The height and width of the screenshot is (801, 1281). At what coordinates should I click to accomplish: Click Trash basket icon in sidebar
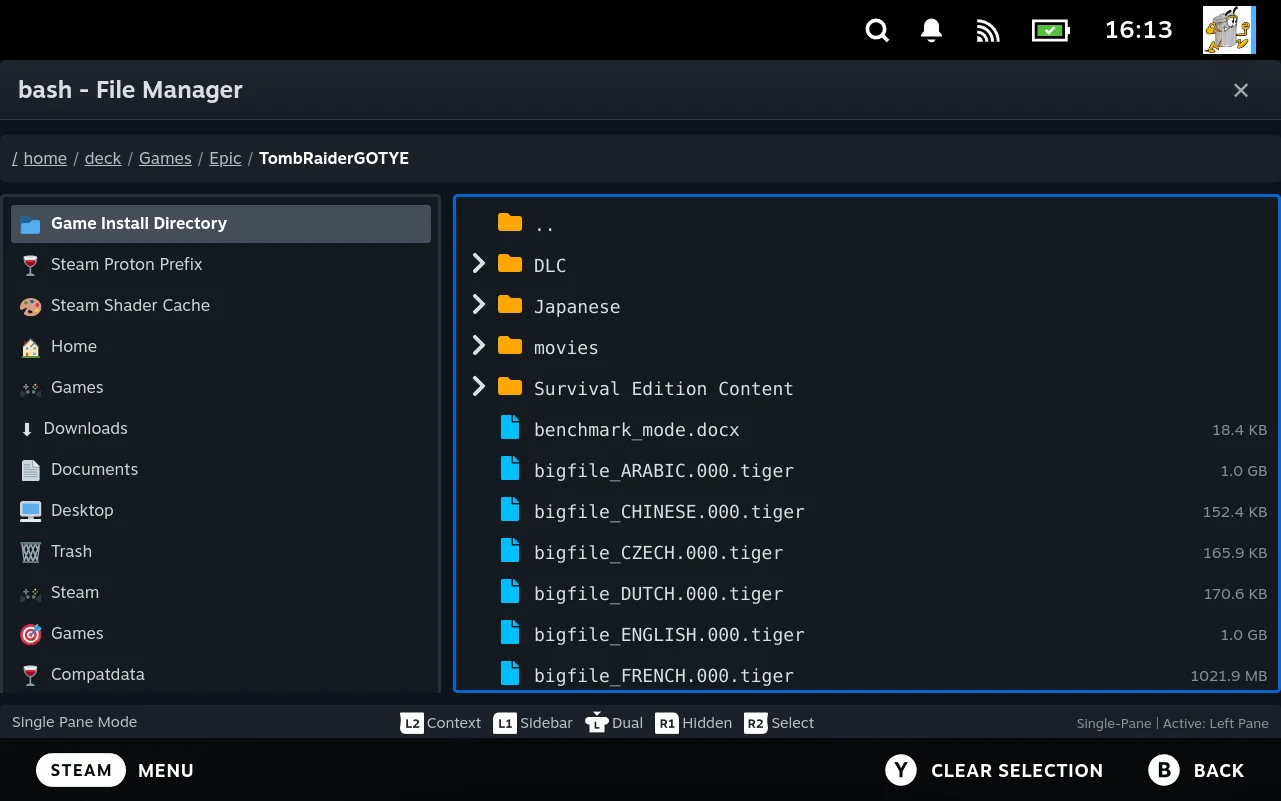point(30,552)
